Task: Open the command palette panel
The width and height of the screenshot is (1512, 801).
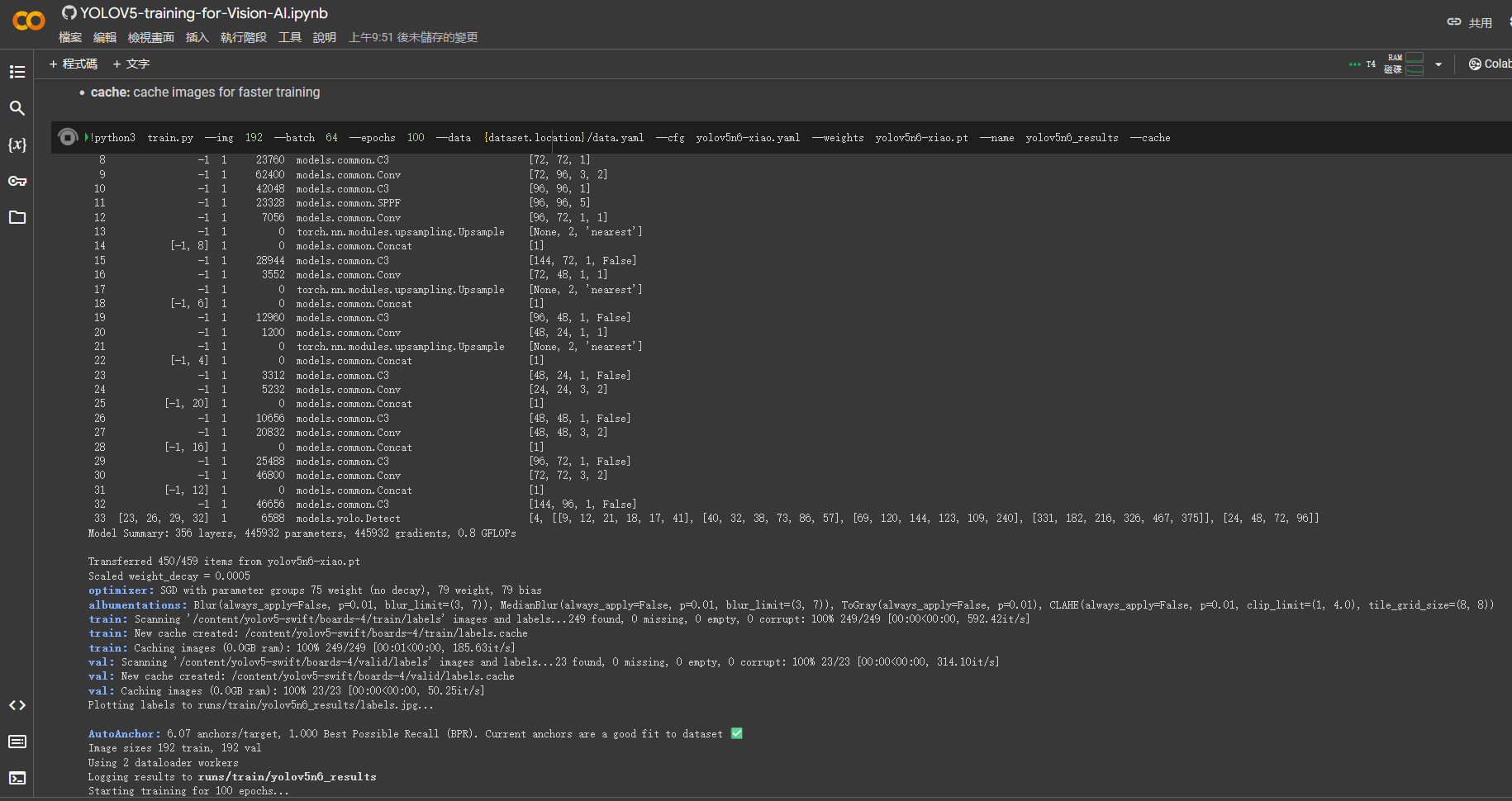Action: tap(17, 742)
